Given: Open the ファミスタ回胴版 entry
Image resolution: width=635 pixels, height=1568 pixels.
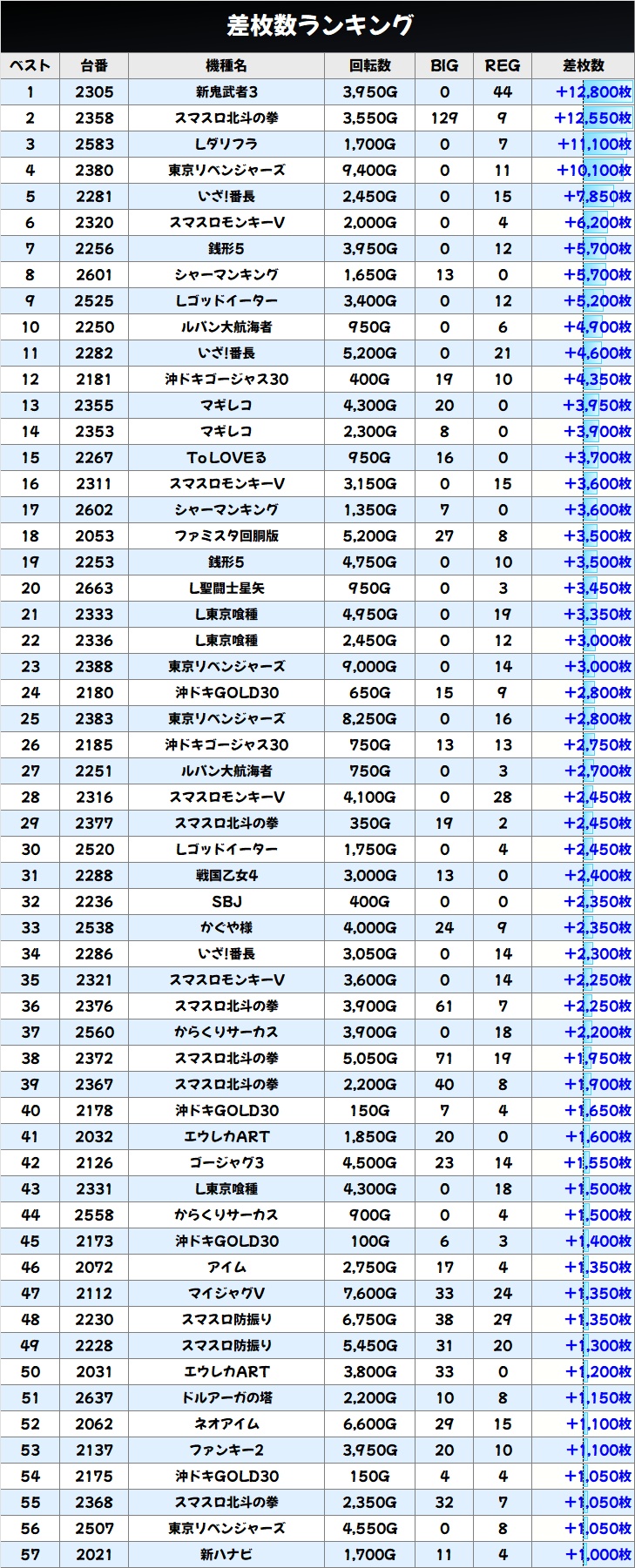Looking at the screenshot, I should point(226,536).
